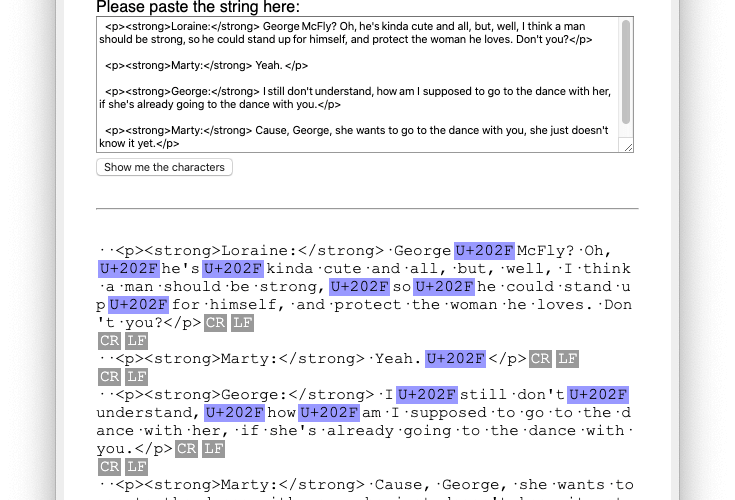Click the word McFly? in the output

(x=545, y=251)
